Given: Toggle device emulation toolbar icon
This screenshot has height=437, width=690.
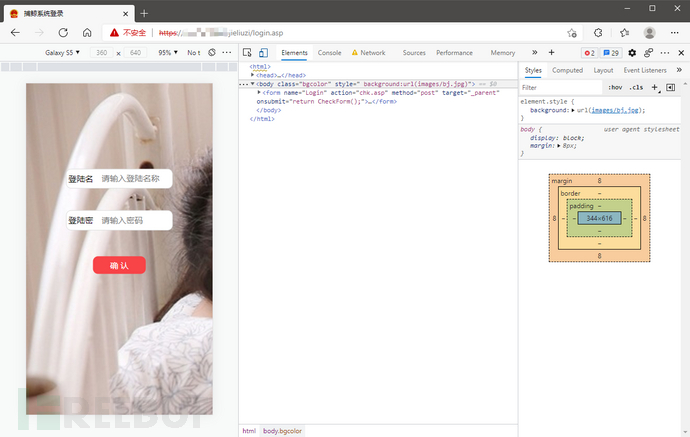Looking at the screenshot, I should click(x=263, y=53).
